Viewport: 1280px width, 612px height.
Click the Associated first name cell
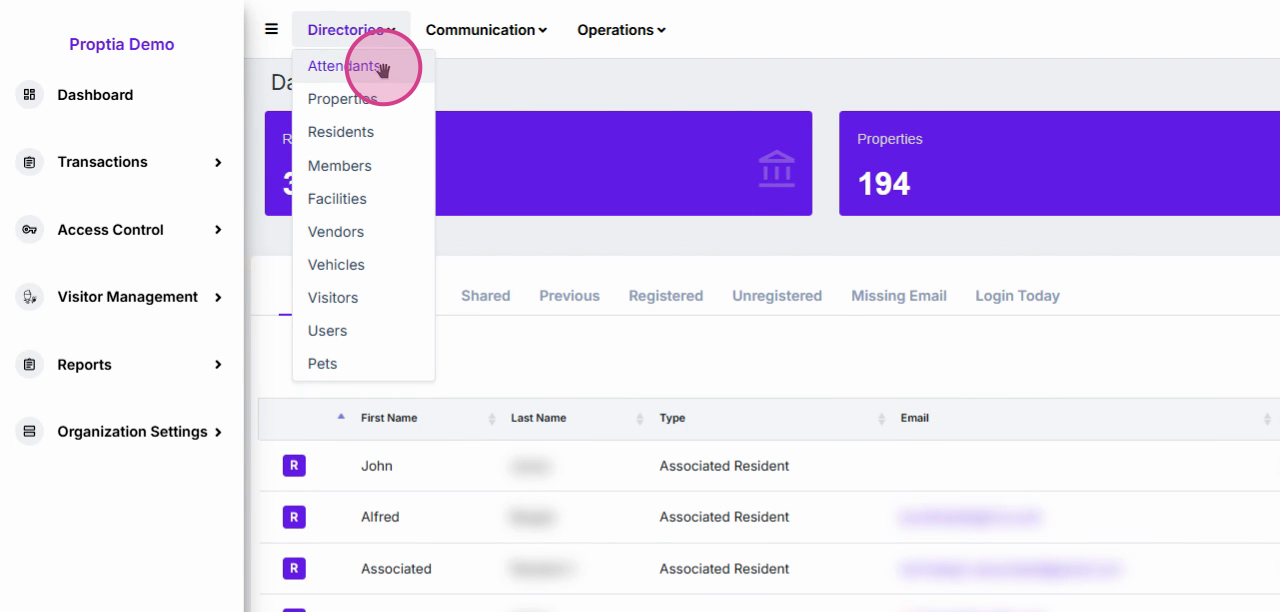pyautogui.click(x=396, y=569)
